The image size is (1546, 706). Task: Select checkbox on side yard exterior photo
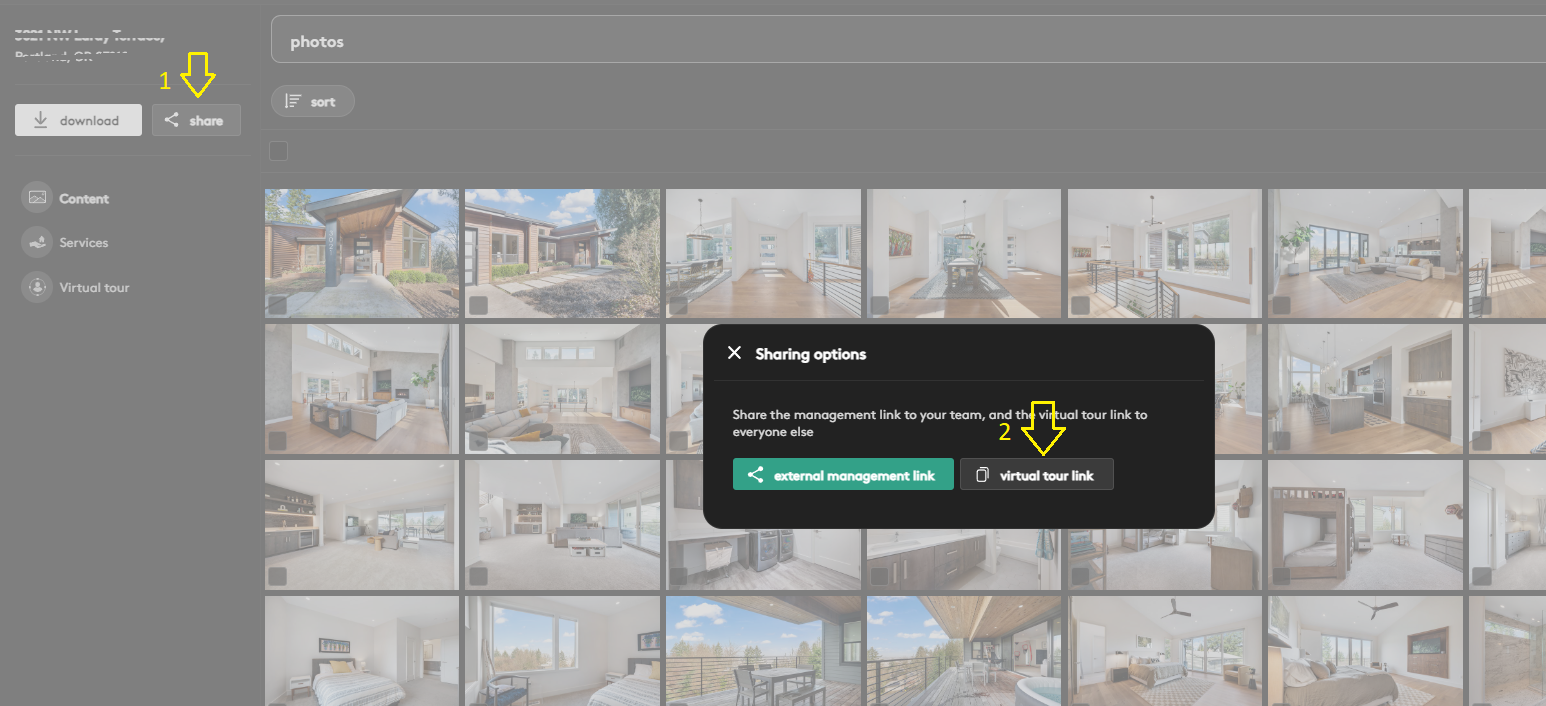pos(478,305)
